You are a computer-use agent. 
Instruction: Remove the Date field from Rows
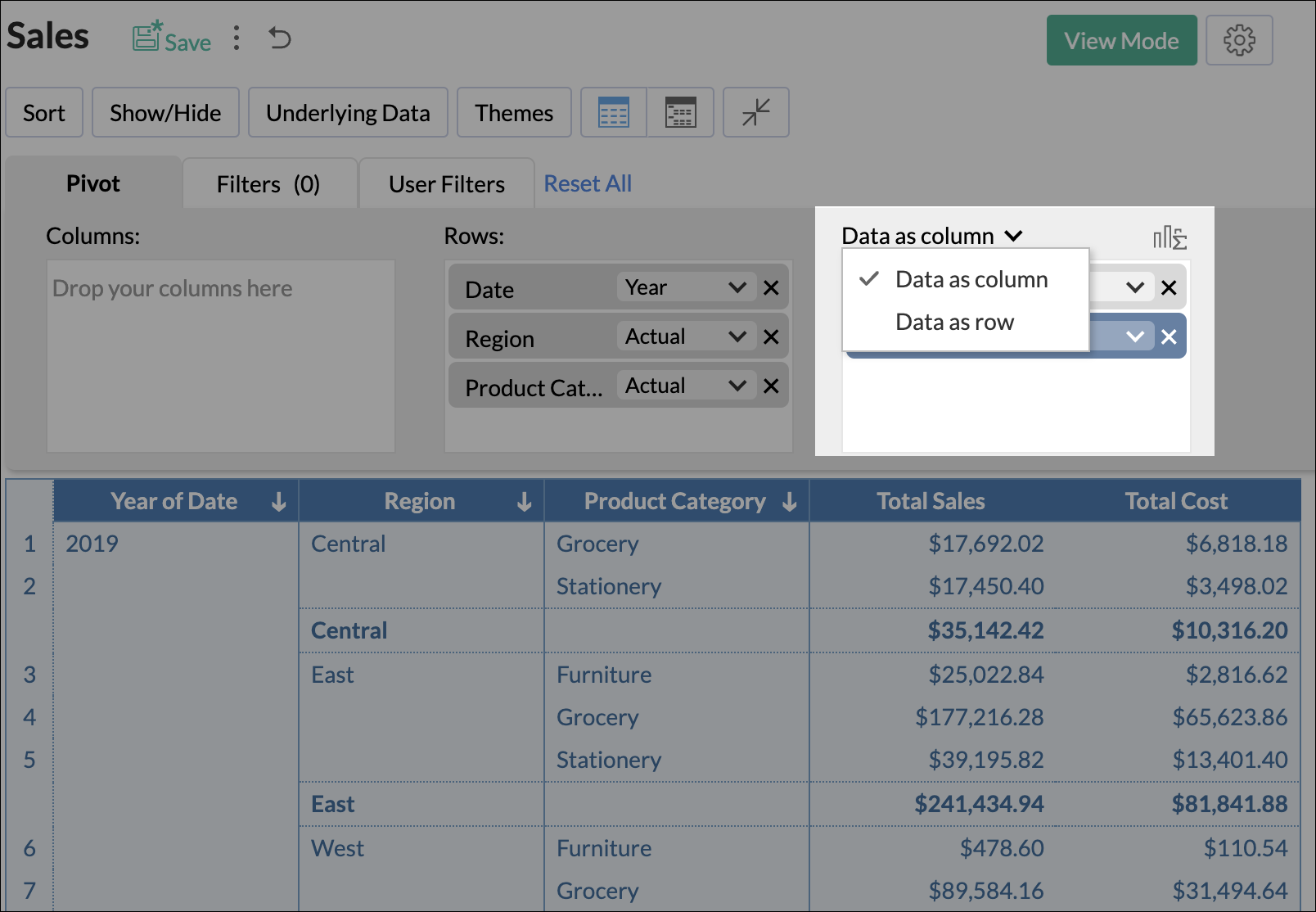[x=771, y=288]
